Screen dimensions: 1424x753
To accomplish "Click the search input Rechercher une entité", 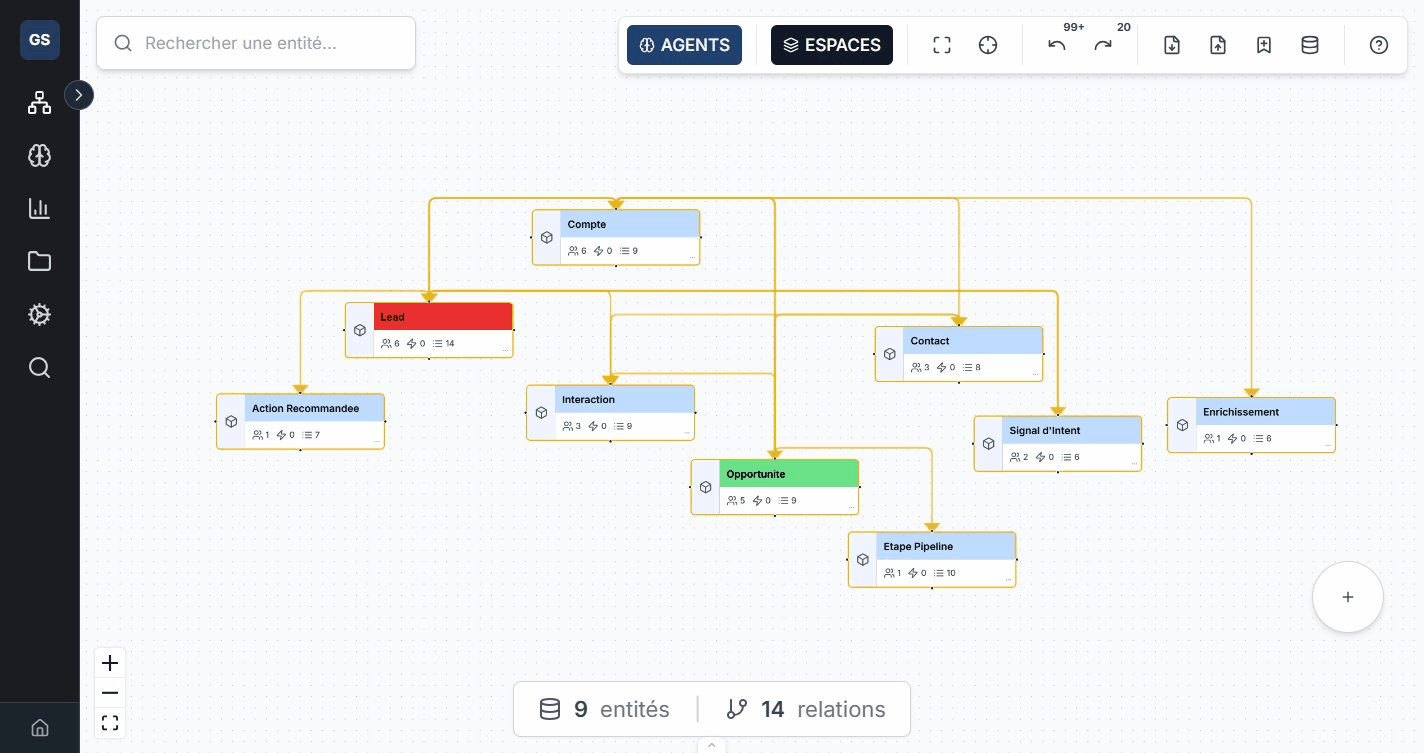I will click(x=256, y=43).
